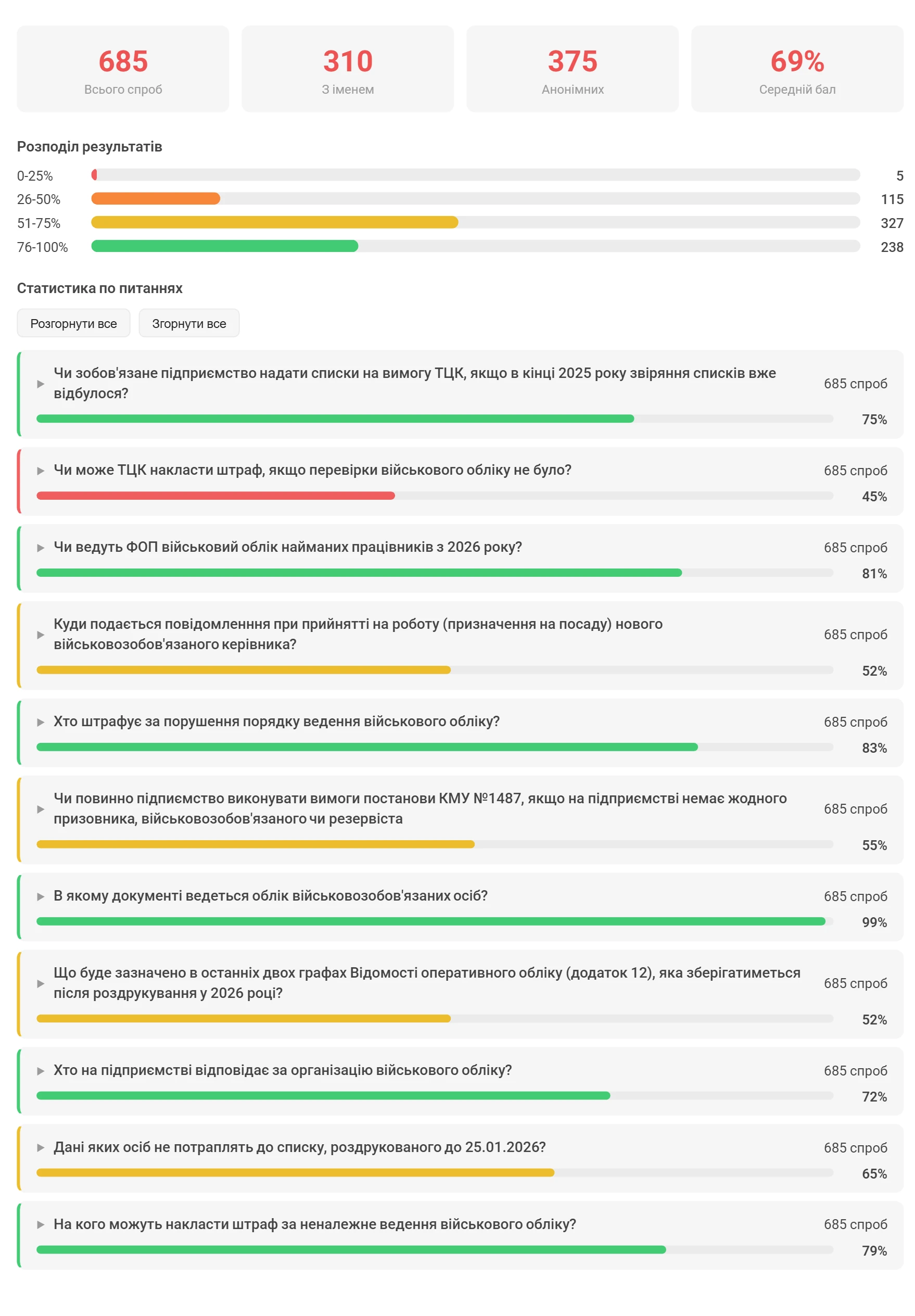The height and width of the screenshot is (1316, 915).
Task: Click the 'Середній бал' 69% card
Action: [796, 69]
